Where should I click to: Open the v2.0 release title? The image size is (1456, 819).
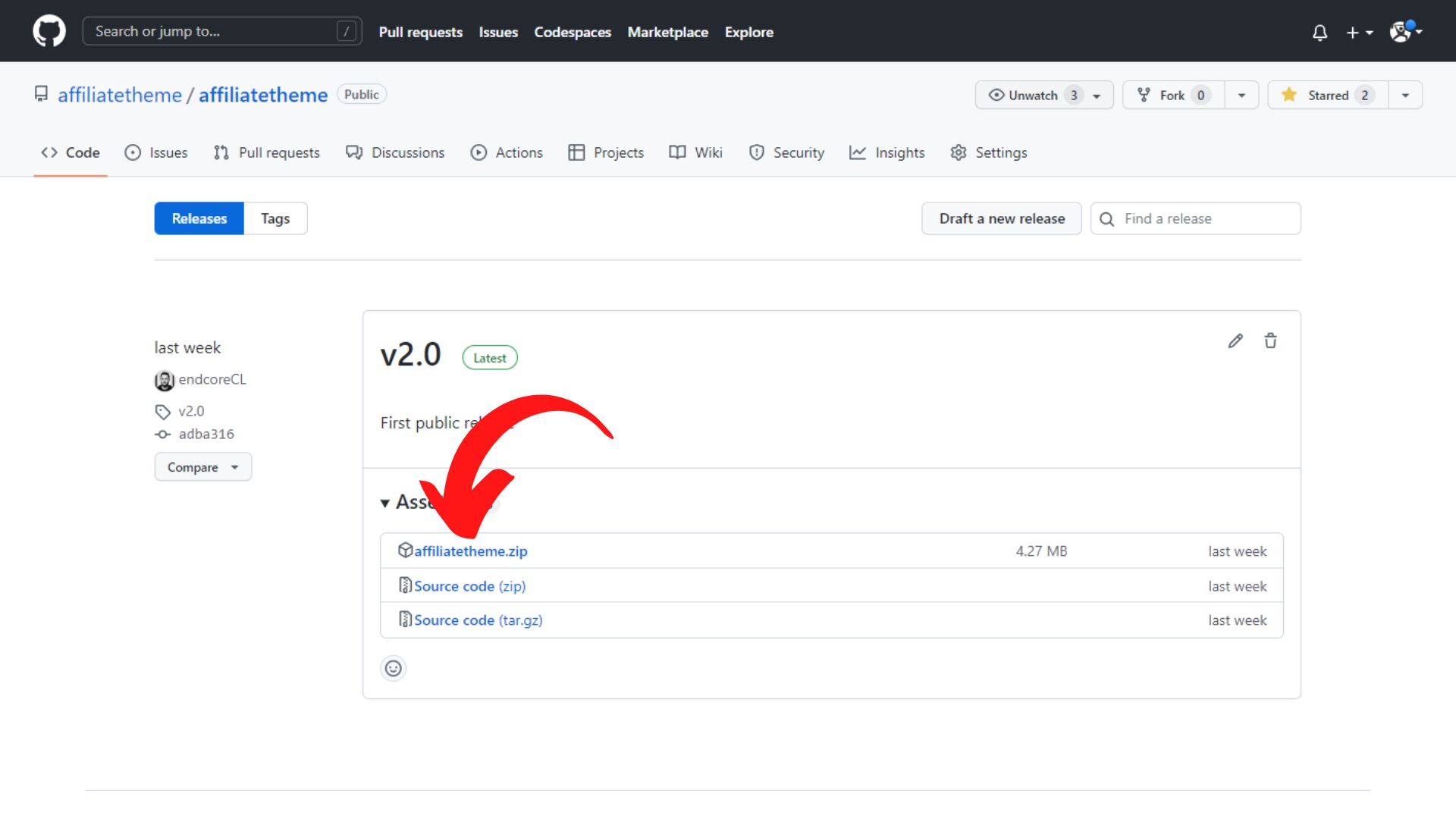[x=410, y=355]
